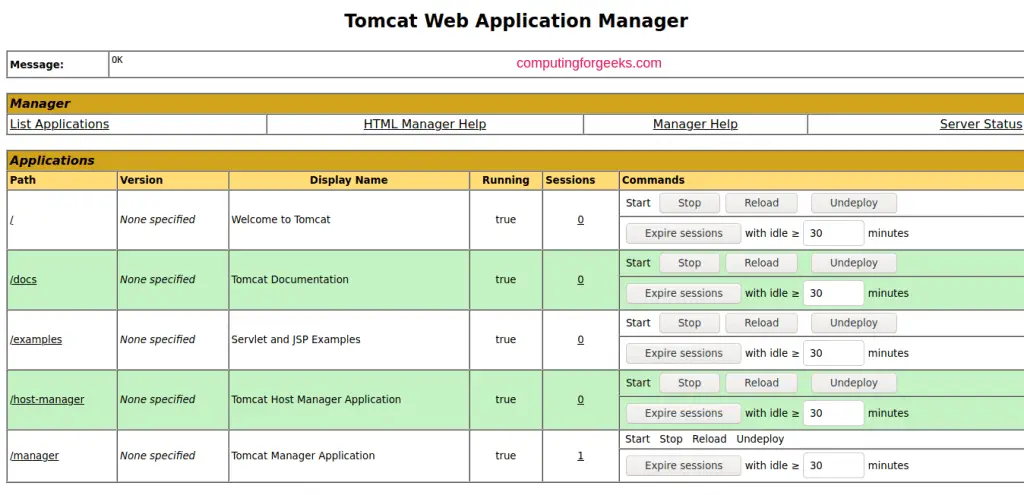1024x495 pixels.
Task: Click the 'Version' column header
Action: (x=141, y=180)
